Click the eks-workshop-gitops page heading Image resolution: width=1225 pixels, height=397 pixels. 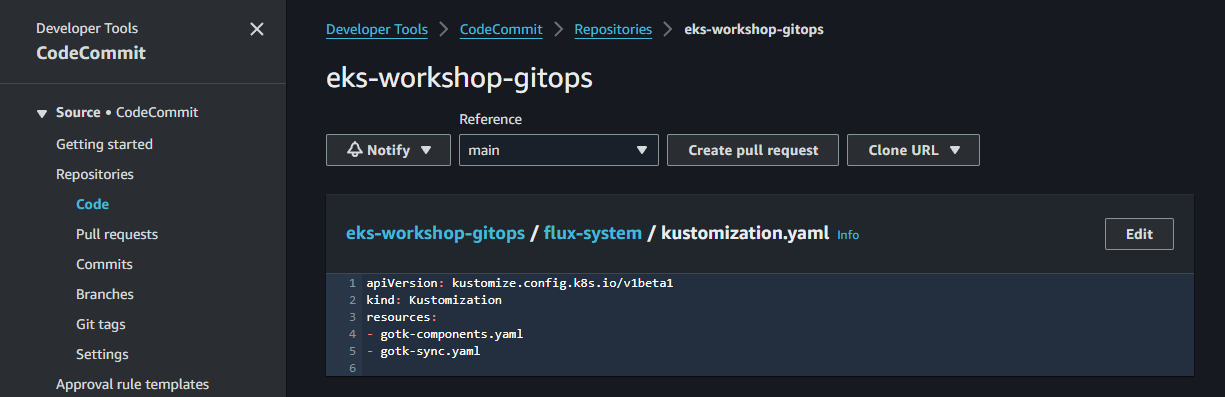point(460,79)
